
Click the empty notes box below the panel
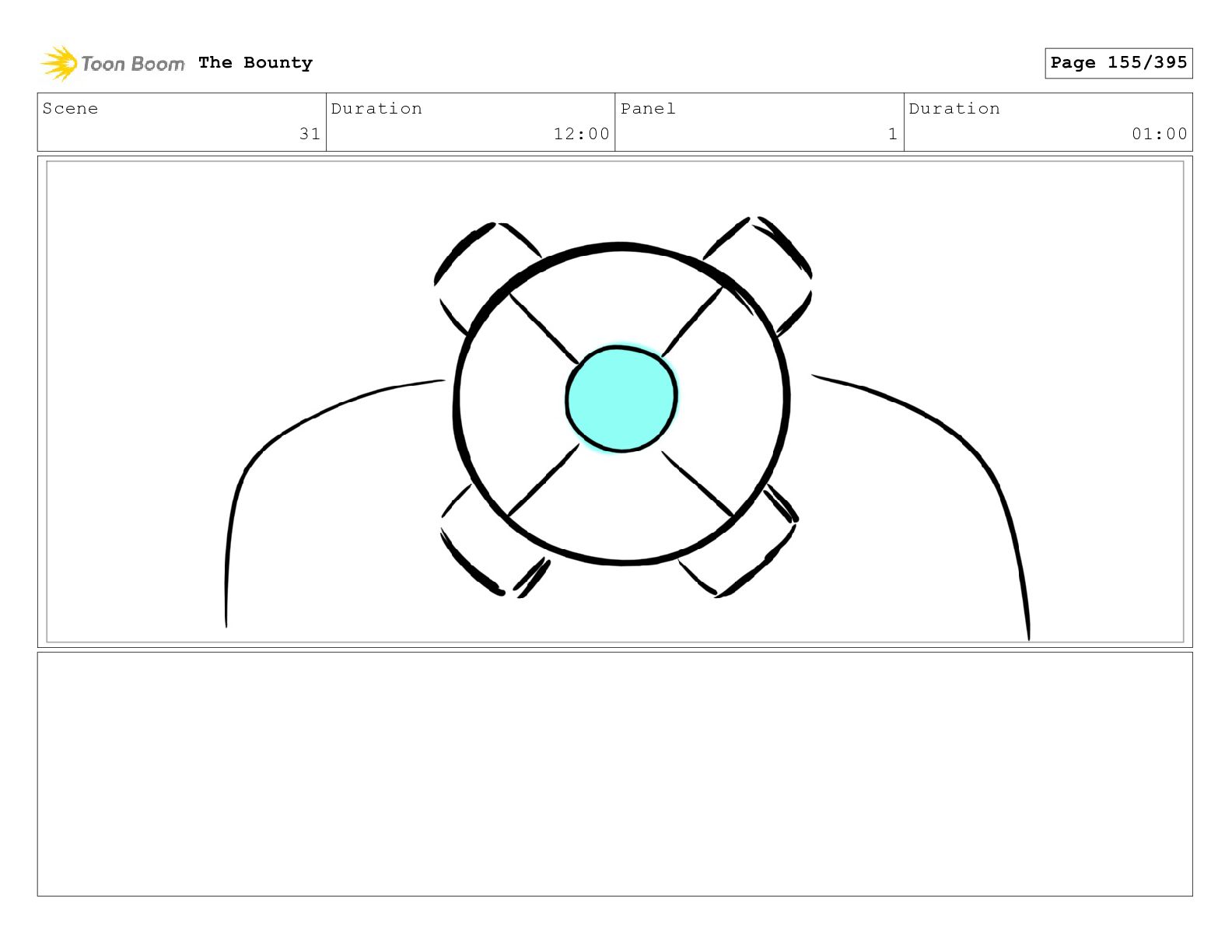[x=614, y=774]
